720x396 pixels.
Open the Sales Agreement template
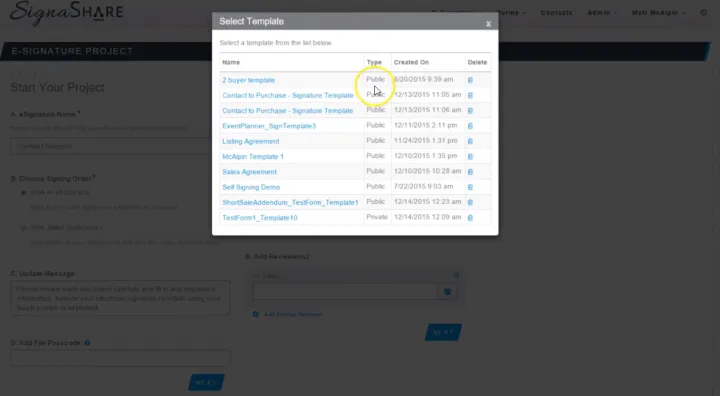pyautogui.click(x=249, y=172)
